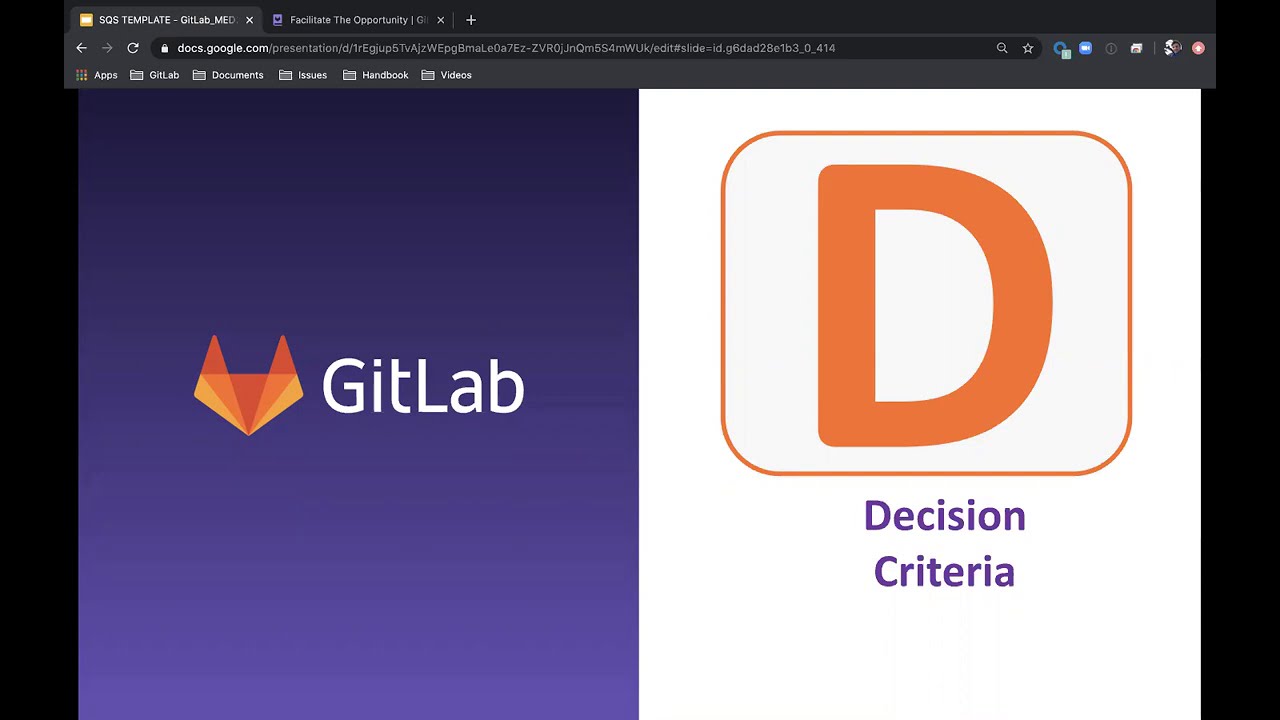The height and width of the screenshot is (720, 1280).
Task: Open the window-stack extension icon
Action: click(1136, 48)
